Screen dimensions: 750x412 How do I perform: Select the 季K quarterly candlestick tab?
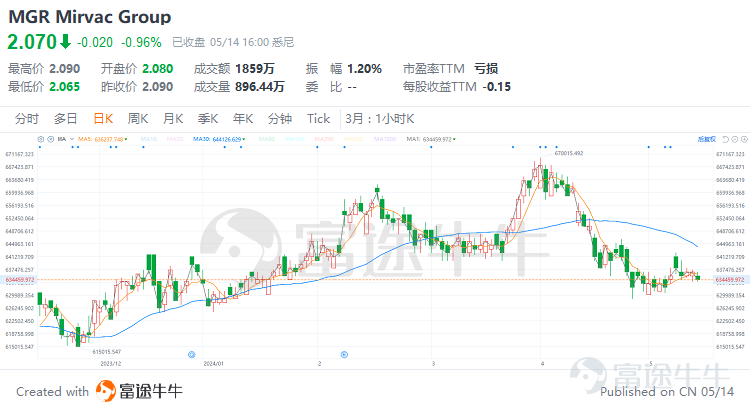tap(208, 119)
